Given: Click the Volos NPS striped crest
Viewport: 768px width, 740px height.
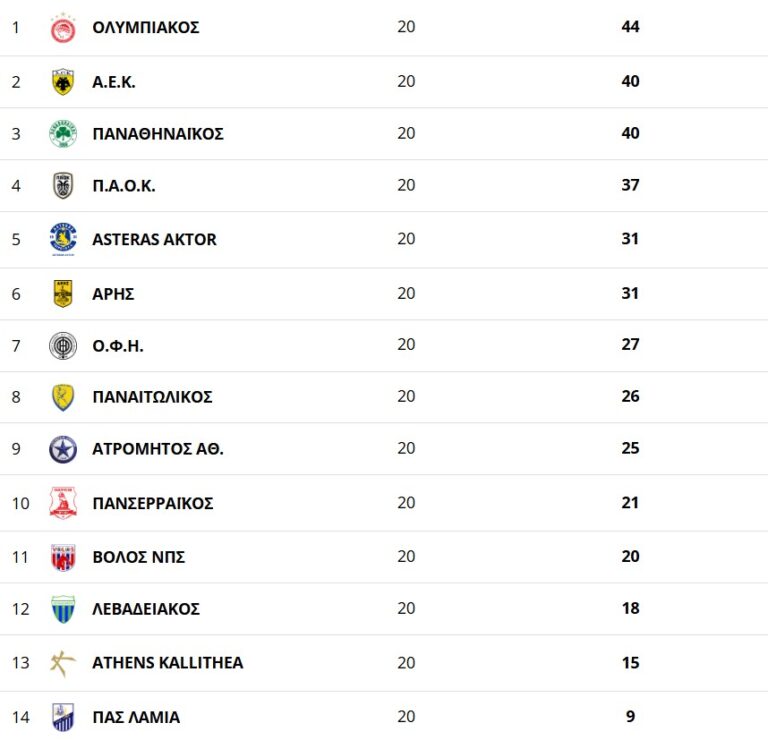Looking at the screenshot, I should coord(63,557).
